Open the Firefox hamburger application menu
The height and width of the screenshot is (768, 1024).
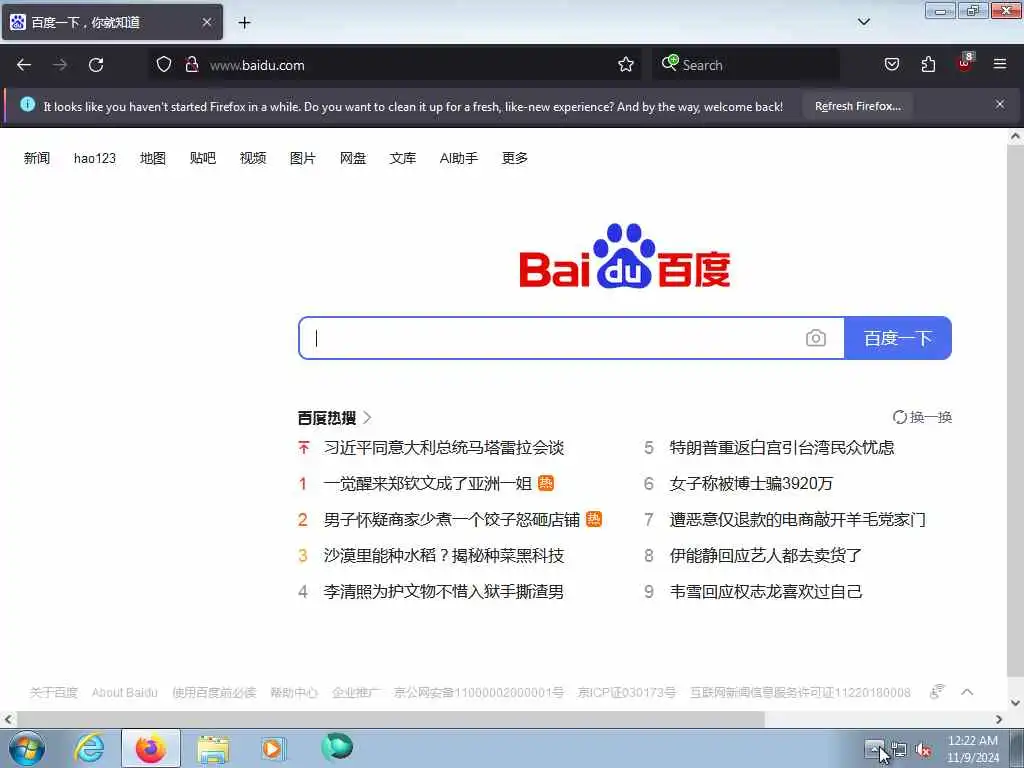[1000, 64]
